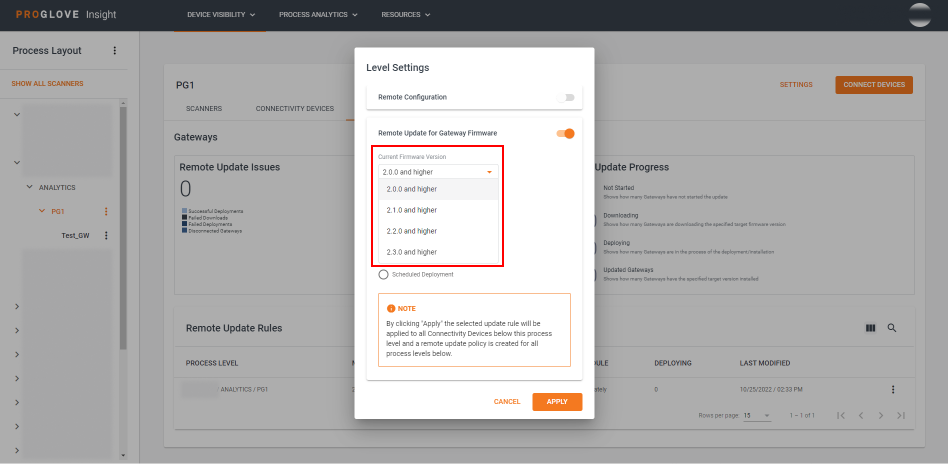Select the Scheduled Deployment radio button
This screenshot has height=464, width=948.
point(384,274)
